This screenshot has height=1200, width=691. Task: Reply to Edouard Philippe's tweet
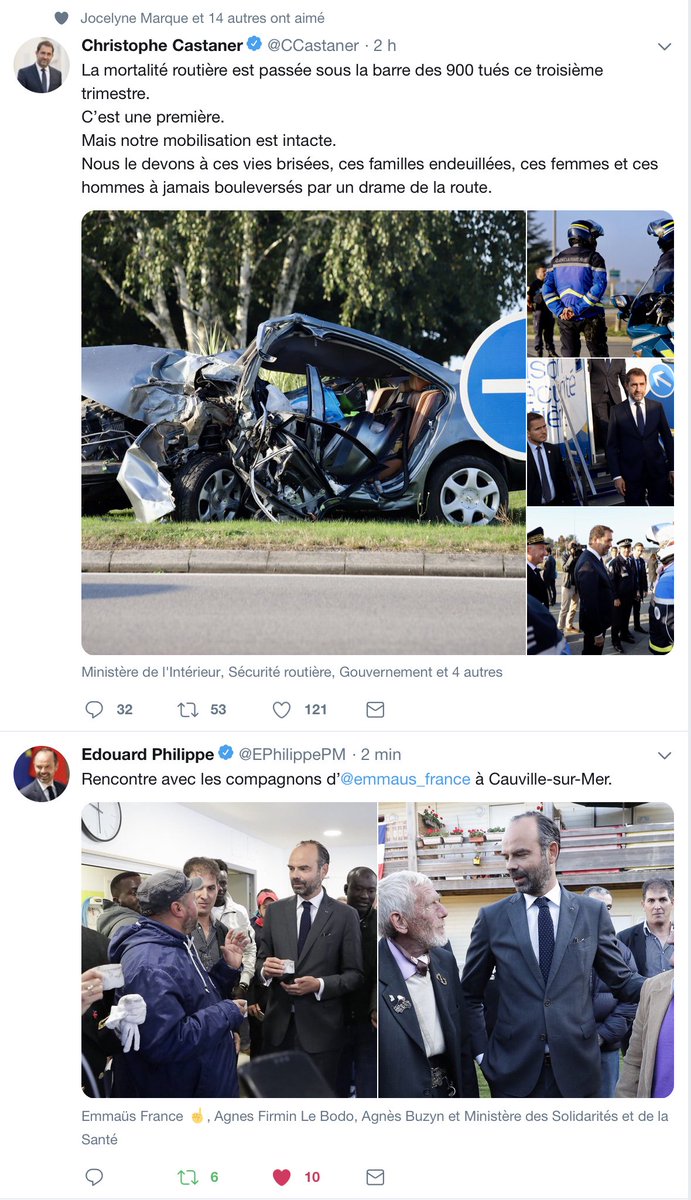pos(94,1177)
